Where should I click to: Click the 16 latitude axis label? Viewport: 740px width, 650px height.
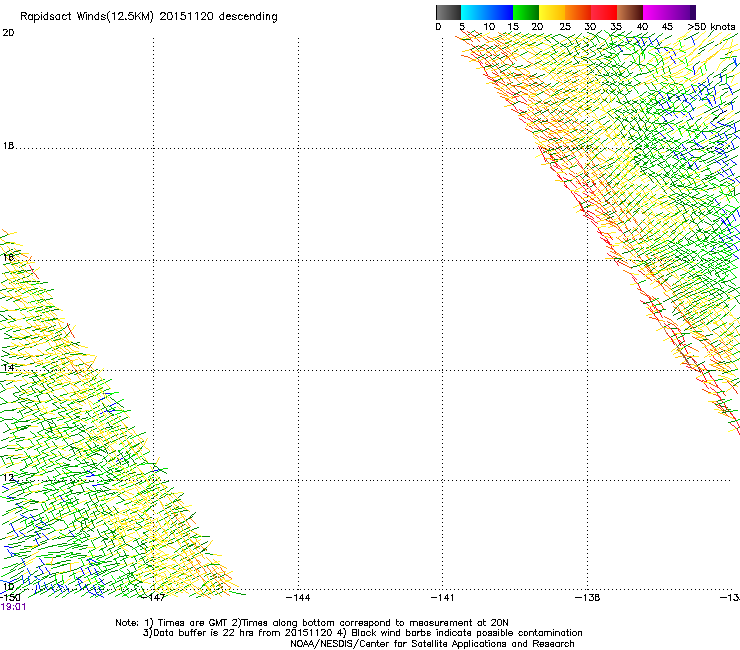pos(8,257)
